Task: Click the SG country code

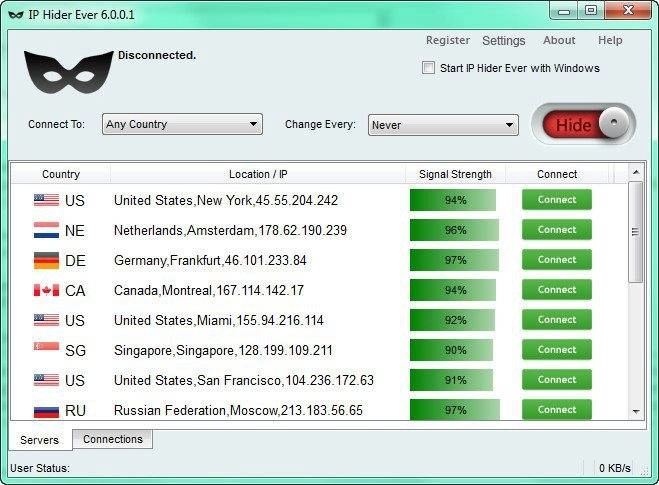Action: (x=75, y=351)
